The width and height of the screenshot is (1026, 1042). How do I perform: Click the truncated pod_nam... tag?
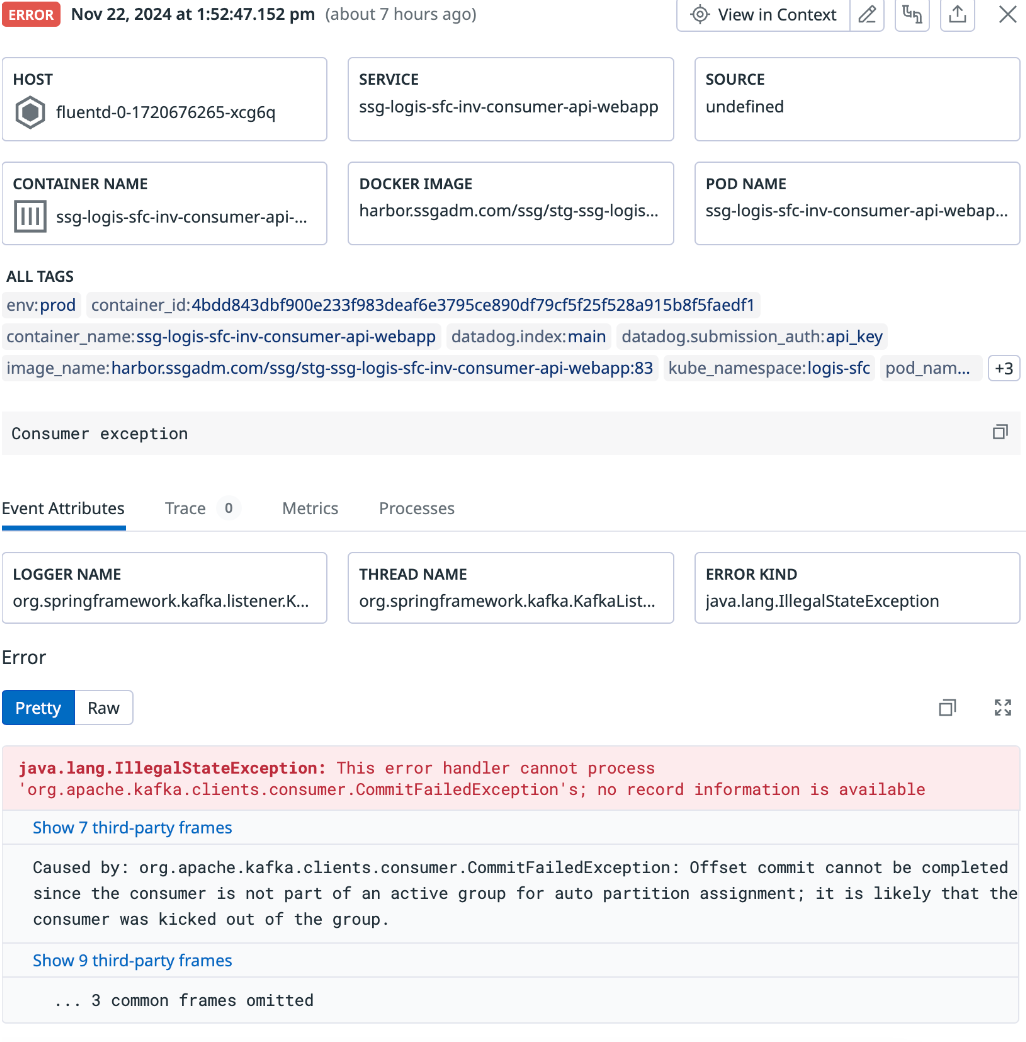(931, 368)
